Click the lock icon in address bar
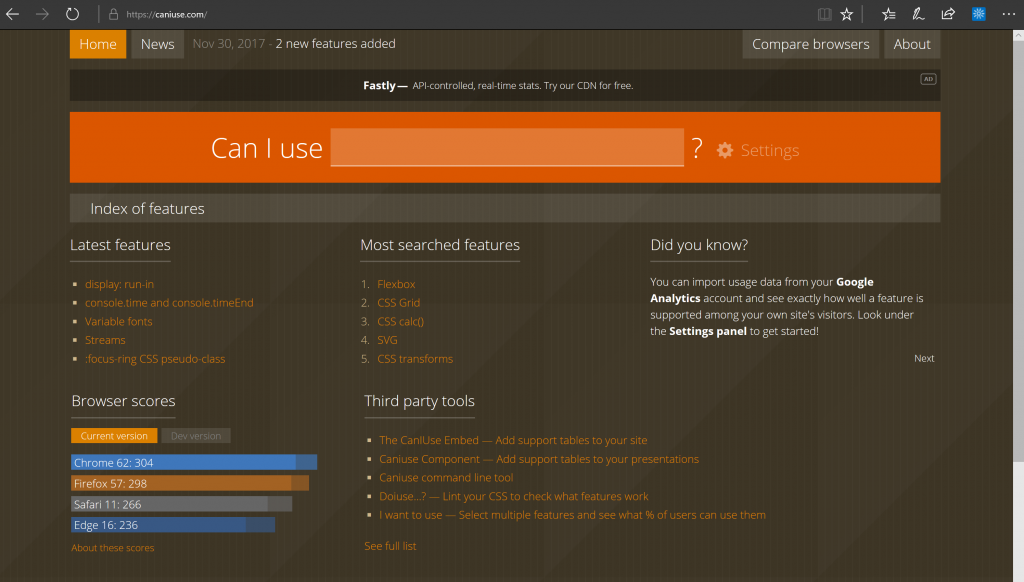Image resolution: width=1024 pixels, height=582 pixels. [x=113, y=14]
